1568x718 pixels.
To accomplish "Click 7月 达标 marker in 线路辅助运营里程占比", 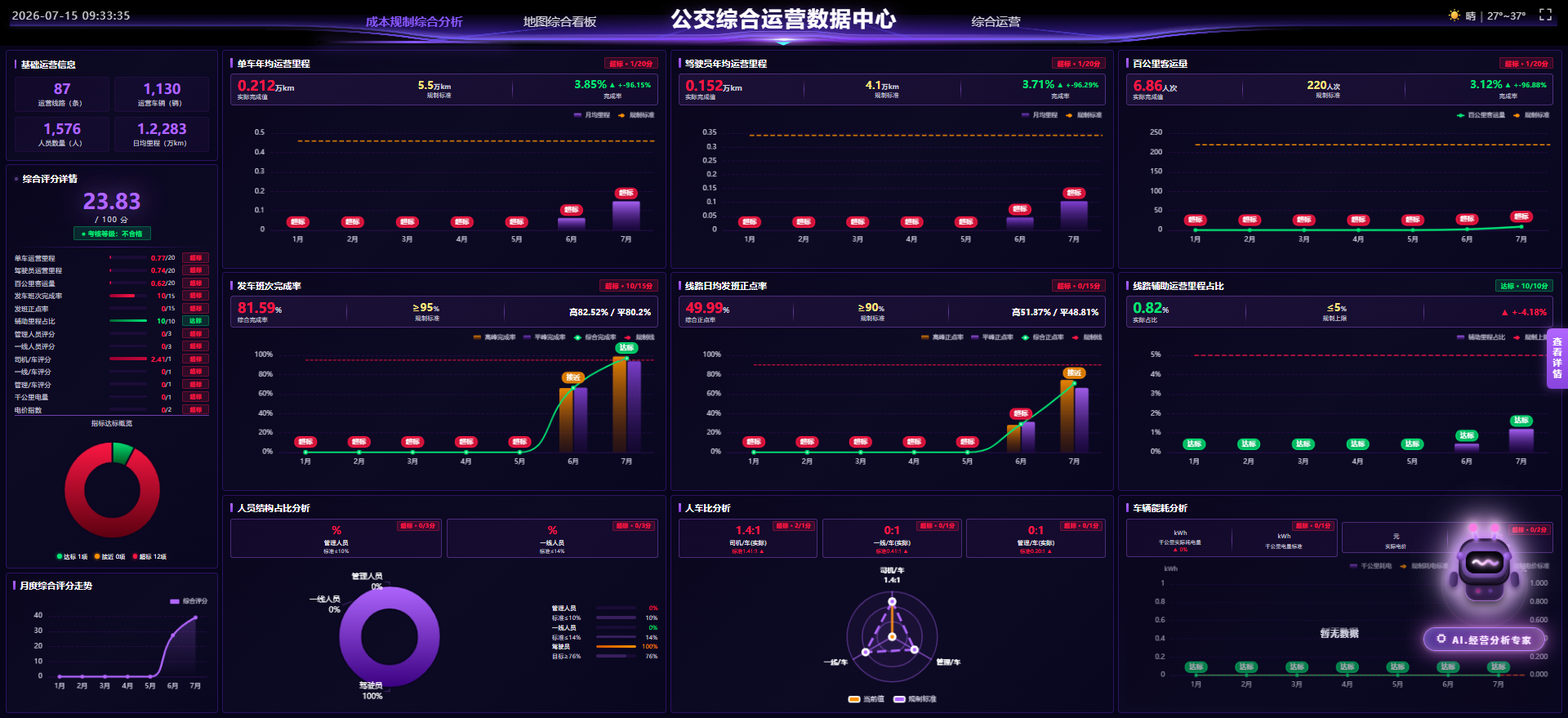I will click(1521, 421).
